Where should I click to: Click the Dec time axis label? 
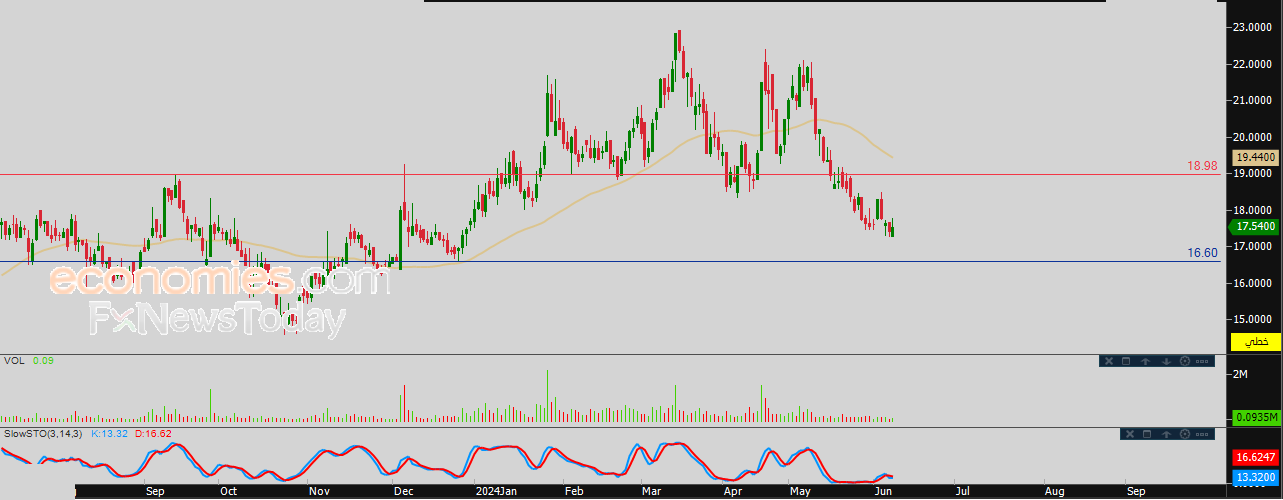404,492
